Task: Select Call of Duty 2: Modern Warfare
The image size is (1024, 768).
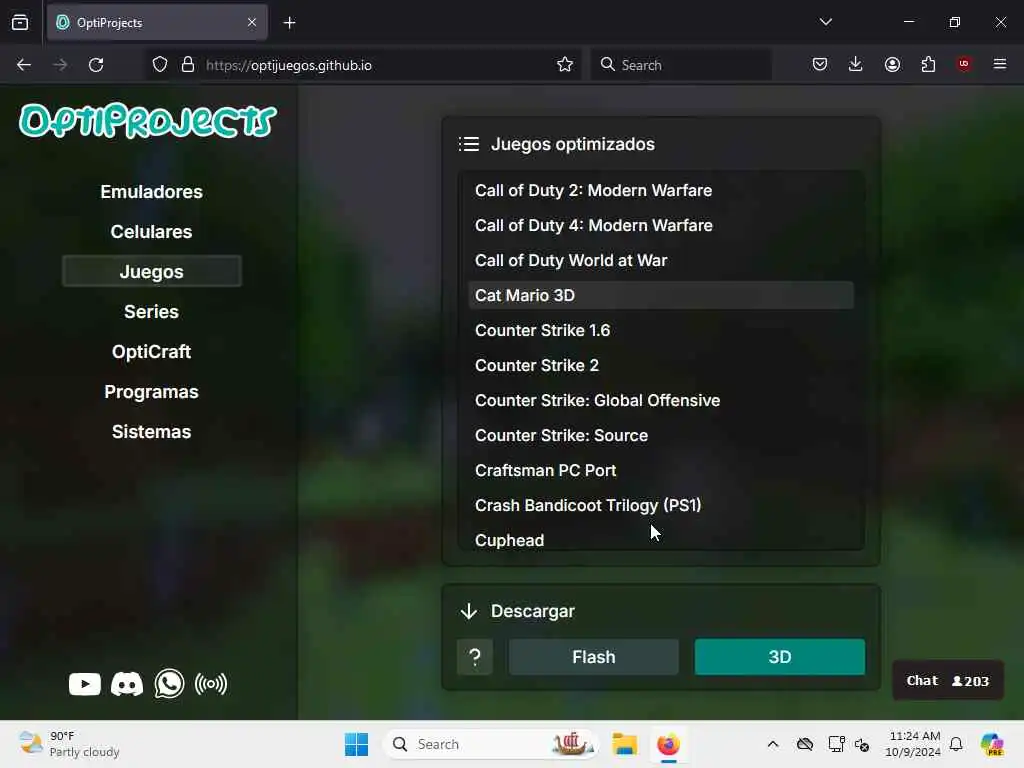Action: point(661,191)
